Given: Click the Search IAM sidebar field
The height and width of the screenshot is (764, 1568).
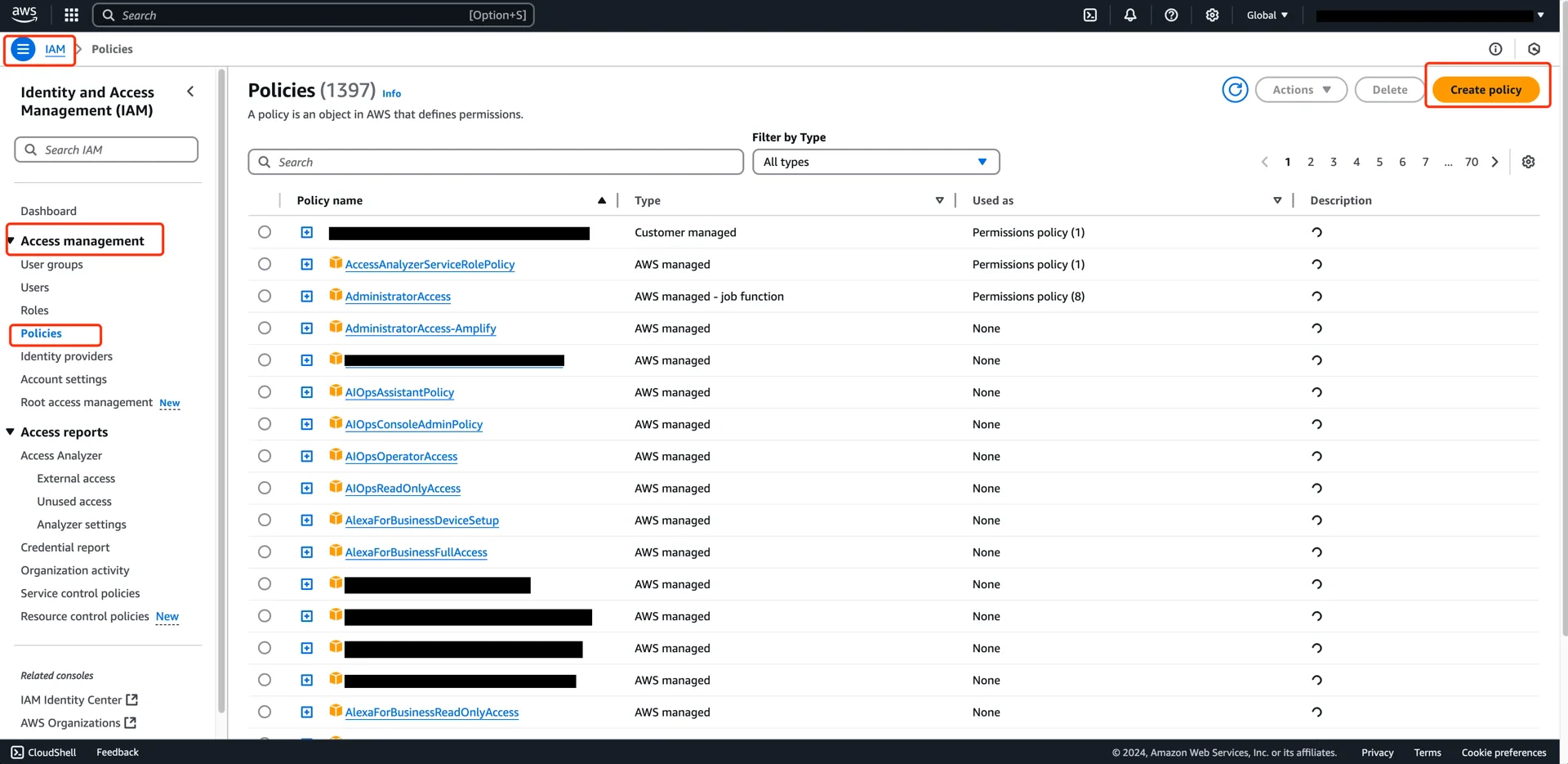Looking at the screenshot, I should [x=106, y=150].
